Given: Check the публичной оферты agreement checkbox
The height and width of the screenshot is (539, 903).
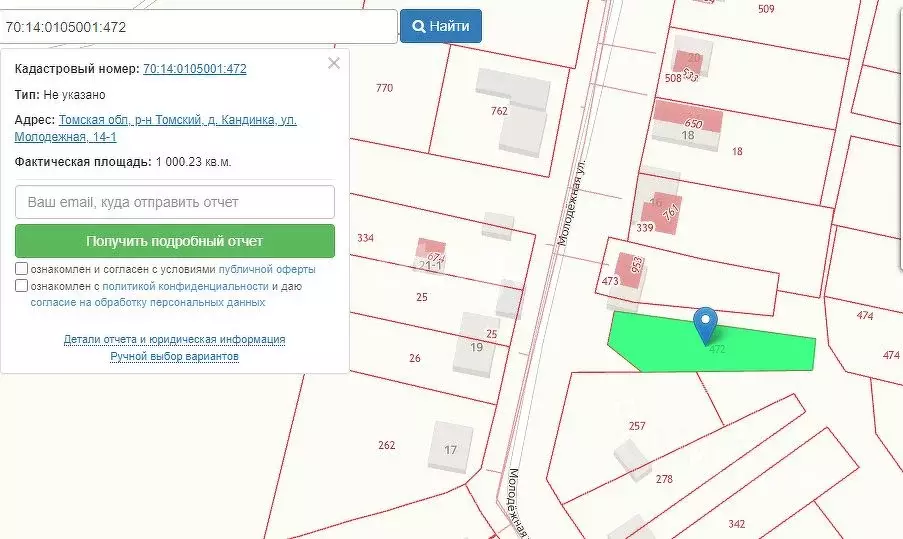Looking at the screenshot, I should (22, 269).
